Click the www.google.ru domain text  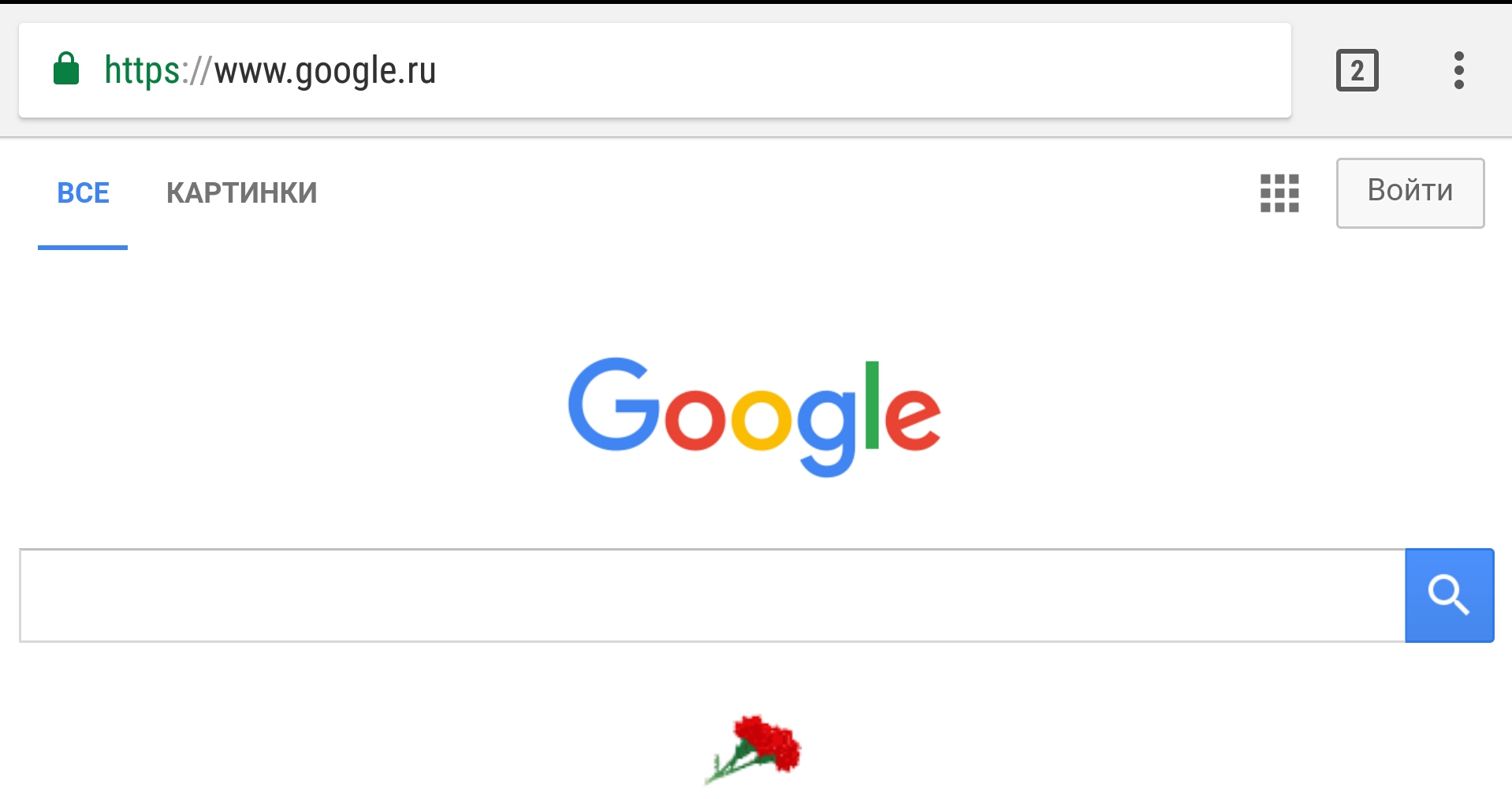point(325,71)
